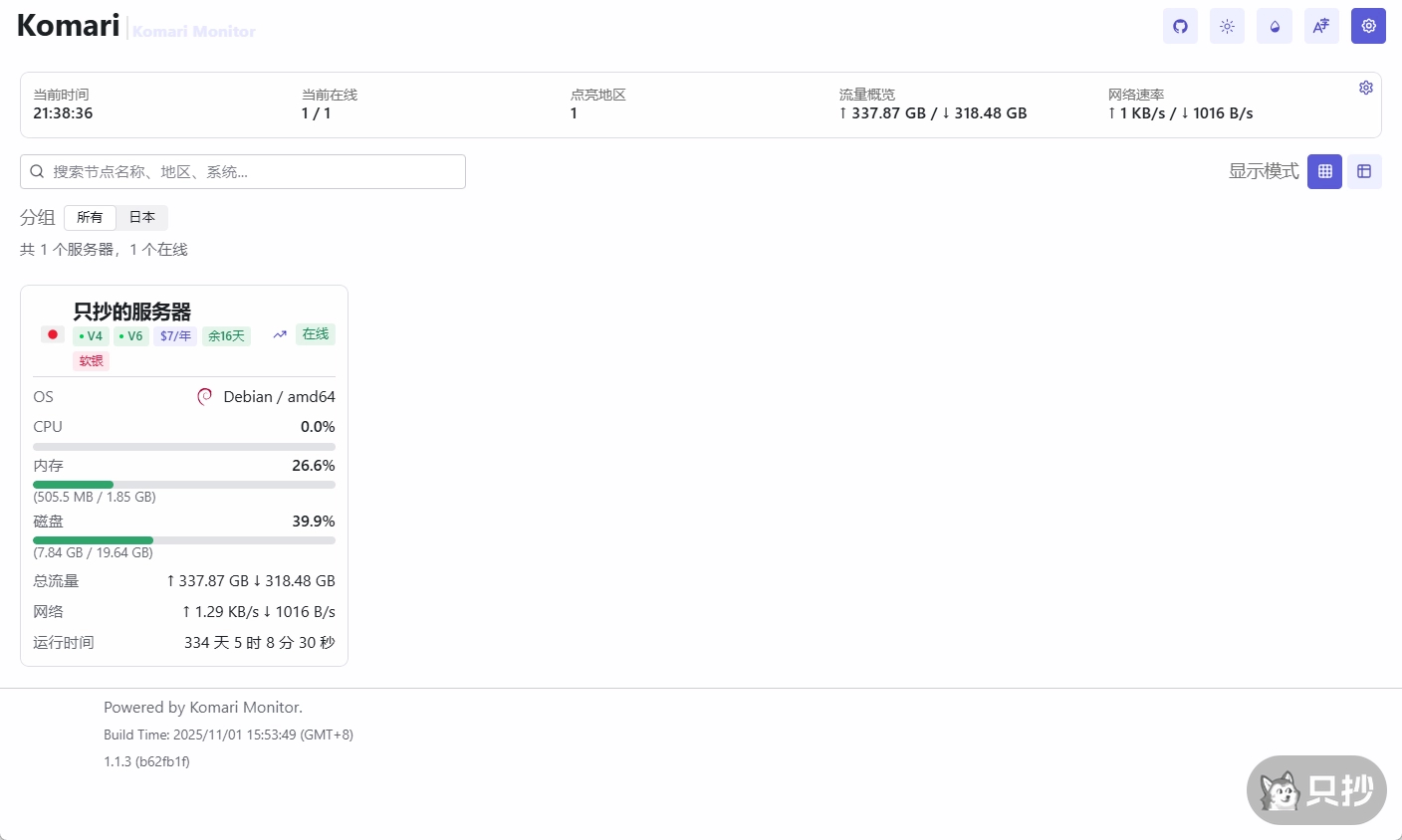Image resolution: width=1402 pixels, height=840 pixels.
Task: Click the Debian OS logo icon
Action: tap(205, 396)
